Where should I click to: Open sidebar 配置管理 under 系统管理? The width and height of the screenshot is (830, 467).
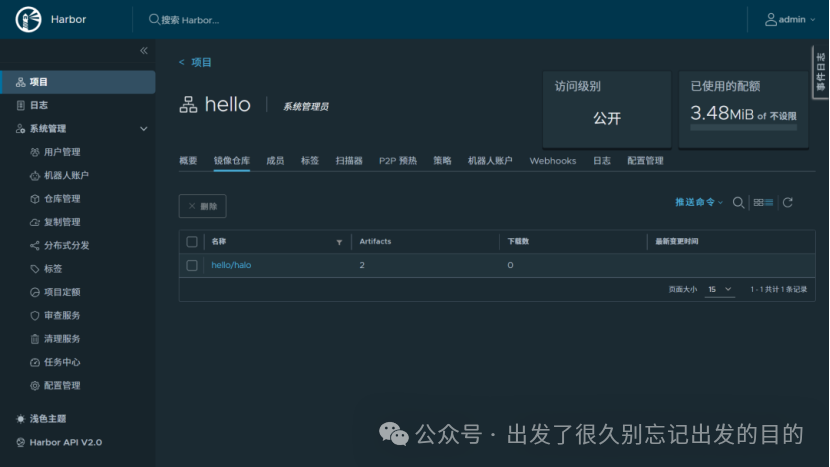tap(62, 385)
